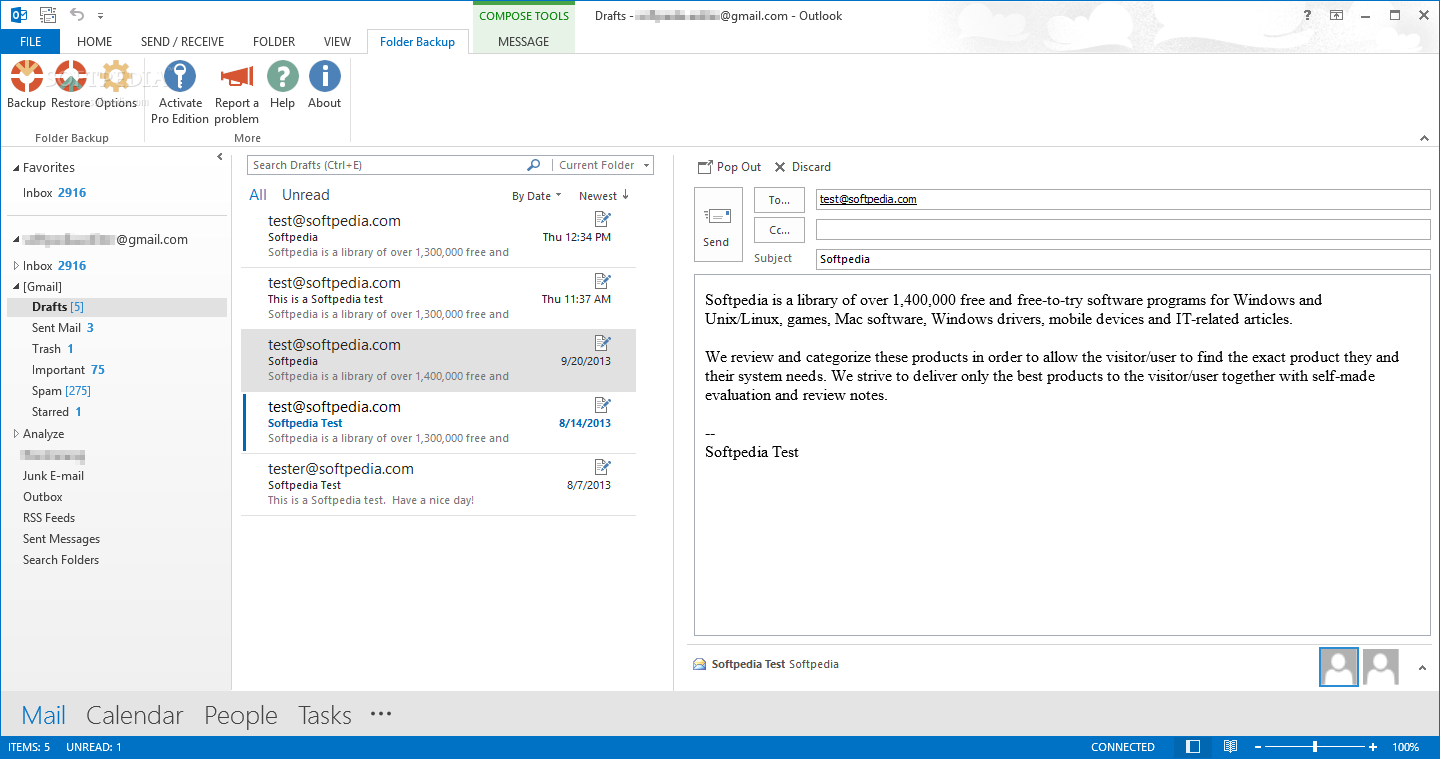Click the Outlook app icon in title bar
Image resolution: width=1440 pixels, height=759 pixels.
pos(17,15)
